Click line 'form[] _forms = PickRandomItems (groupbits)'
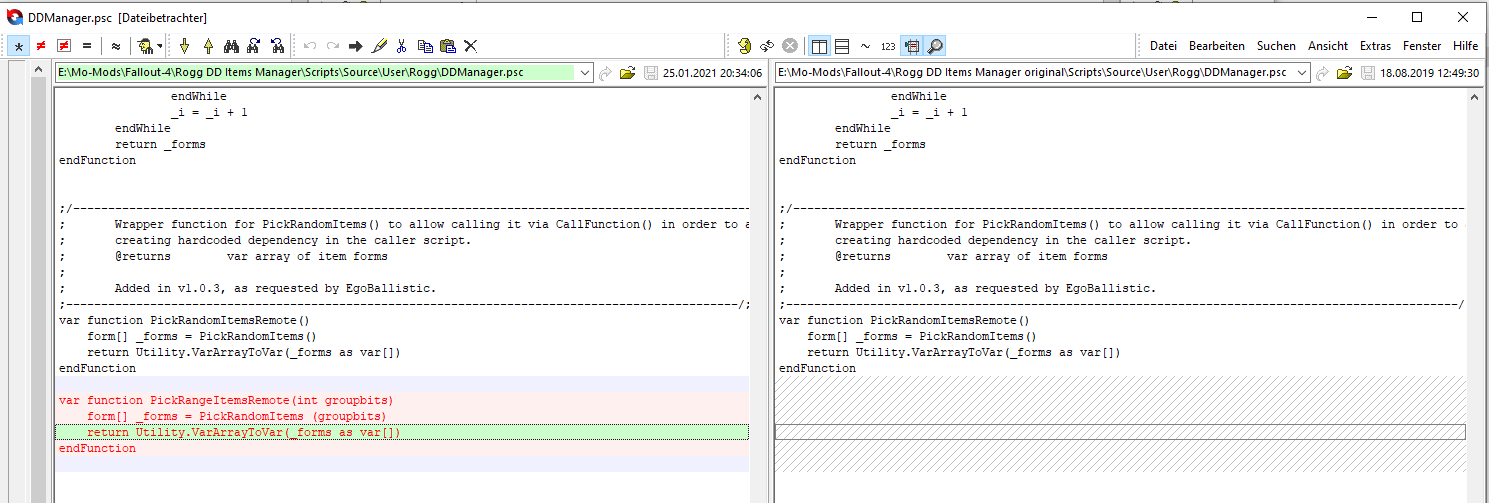1489x503 pixels. 236,416
